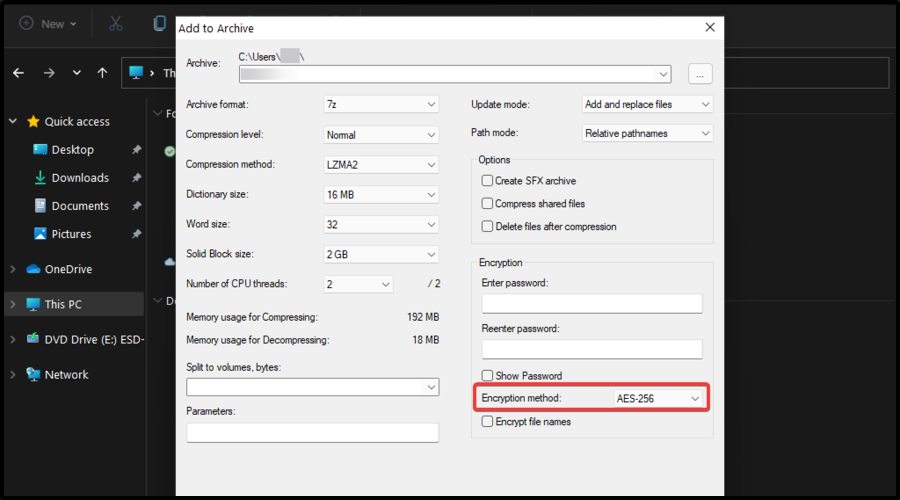Open the Archive format dropdown
This screenshot has height=500, width=900.
[381, 104]
